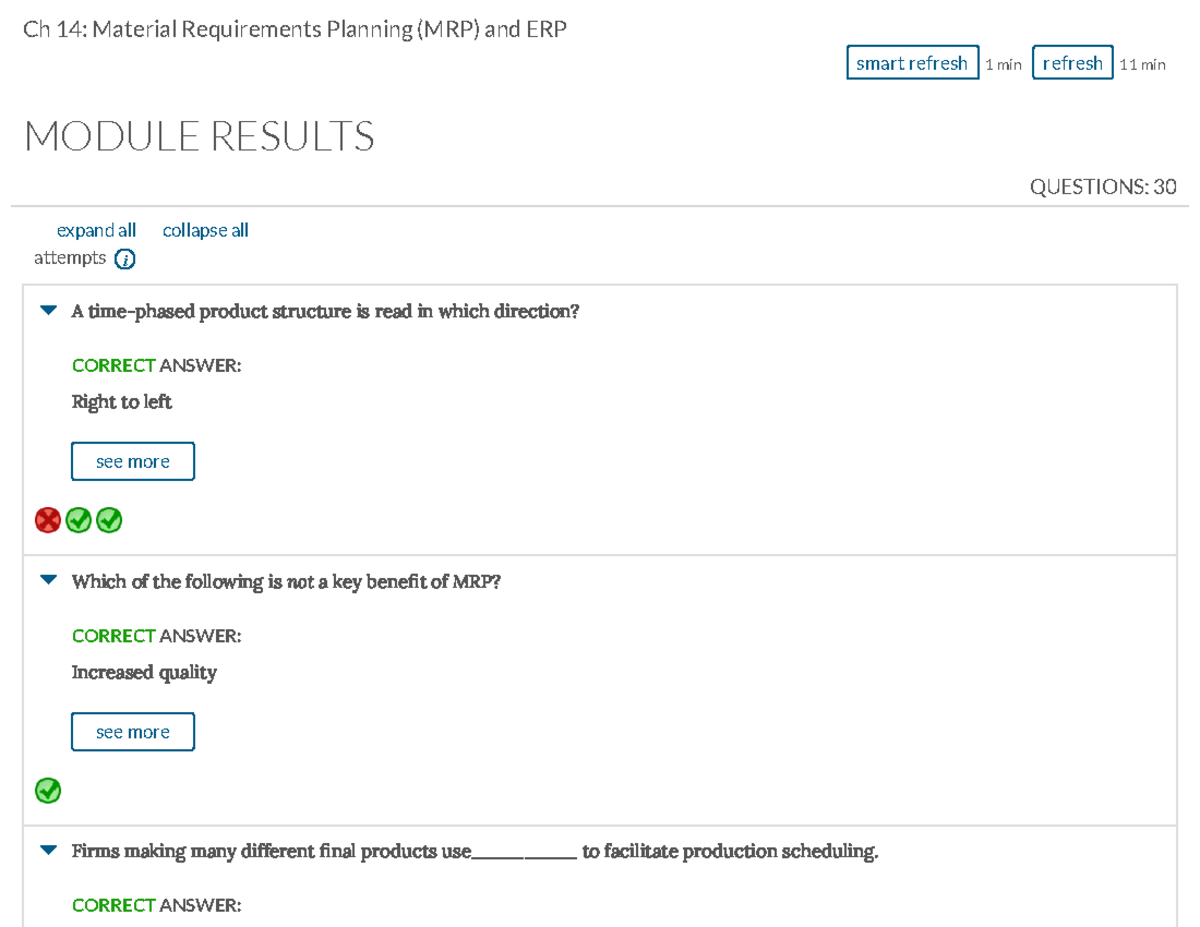The image size is (1200, 927).
Task: Click expand all to open every question
Action: [x=96, y=230]
